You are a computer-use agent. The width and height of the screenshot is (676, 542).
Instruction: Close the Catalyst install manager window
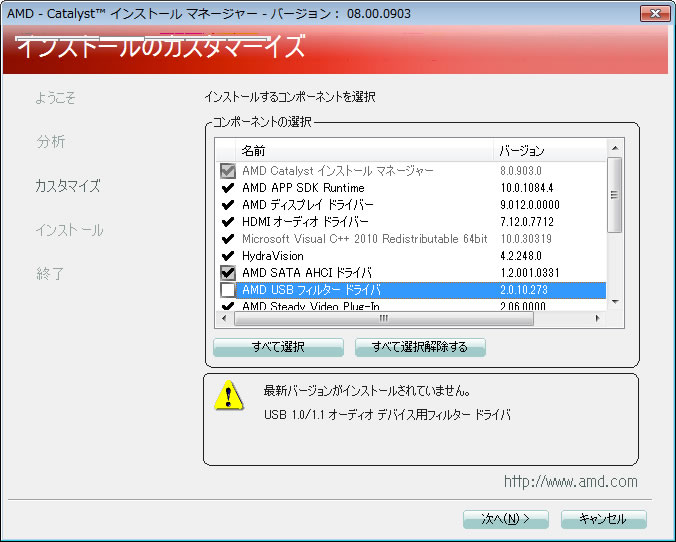tap(655, 13)
